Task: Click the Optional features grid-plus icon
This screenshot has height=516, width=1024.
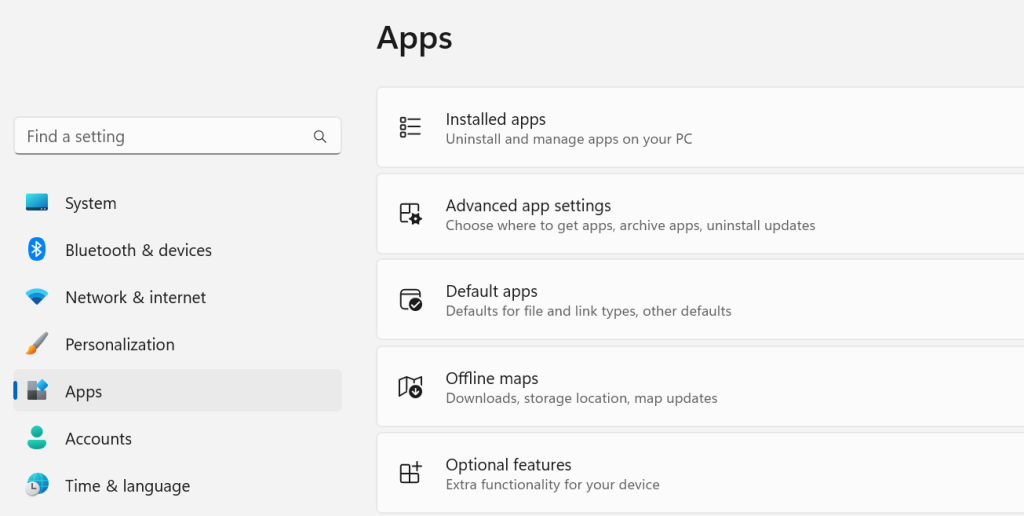Action: click(x=410, y=473)
